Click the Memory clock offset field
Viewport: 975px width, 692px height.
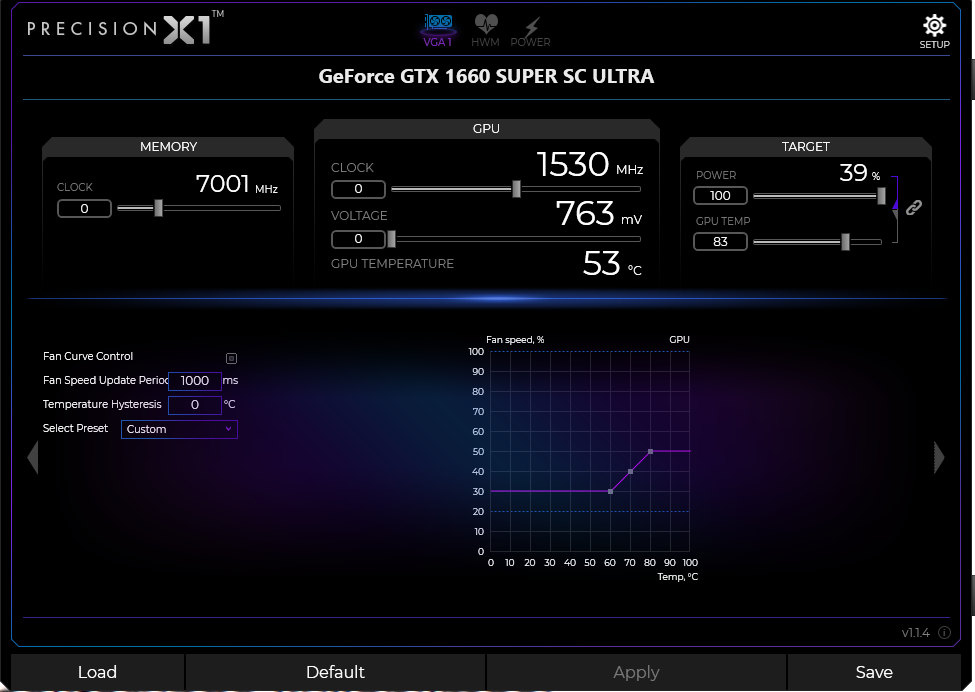85,209
